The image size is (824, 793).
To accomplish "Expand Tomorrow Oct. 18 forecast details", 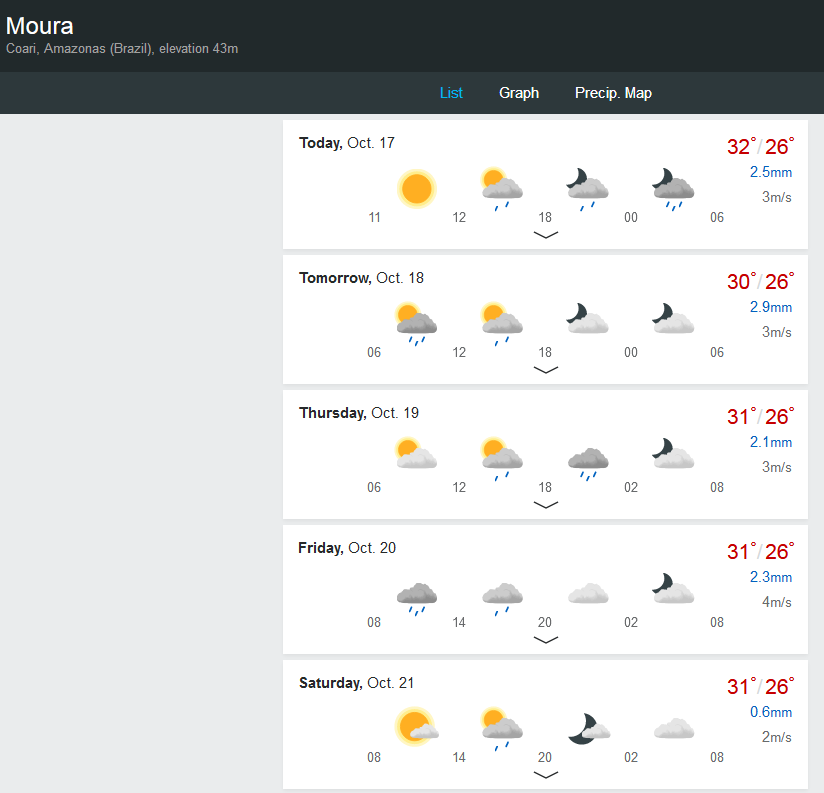I will pos(546,370).
